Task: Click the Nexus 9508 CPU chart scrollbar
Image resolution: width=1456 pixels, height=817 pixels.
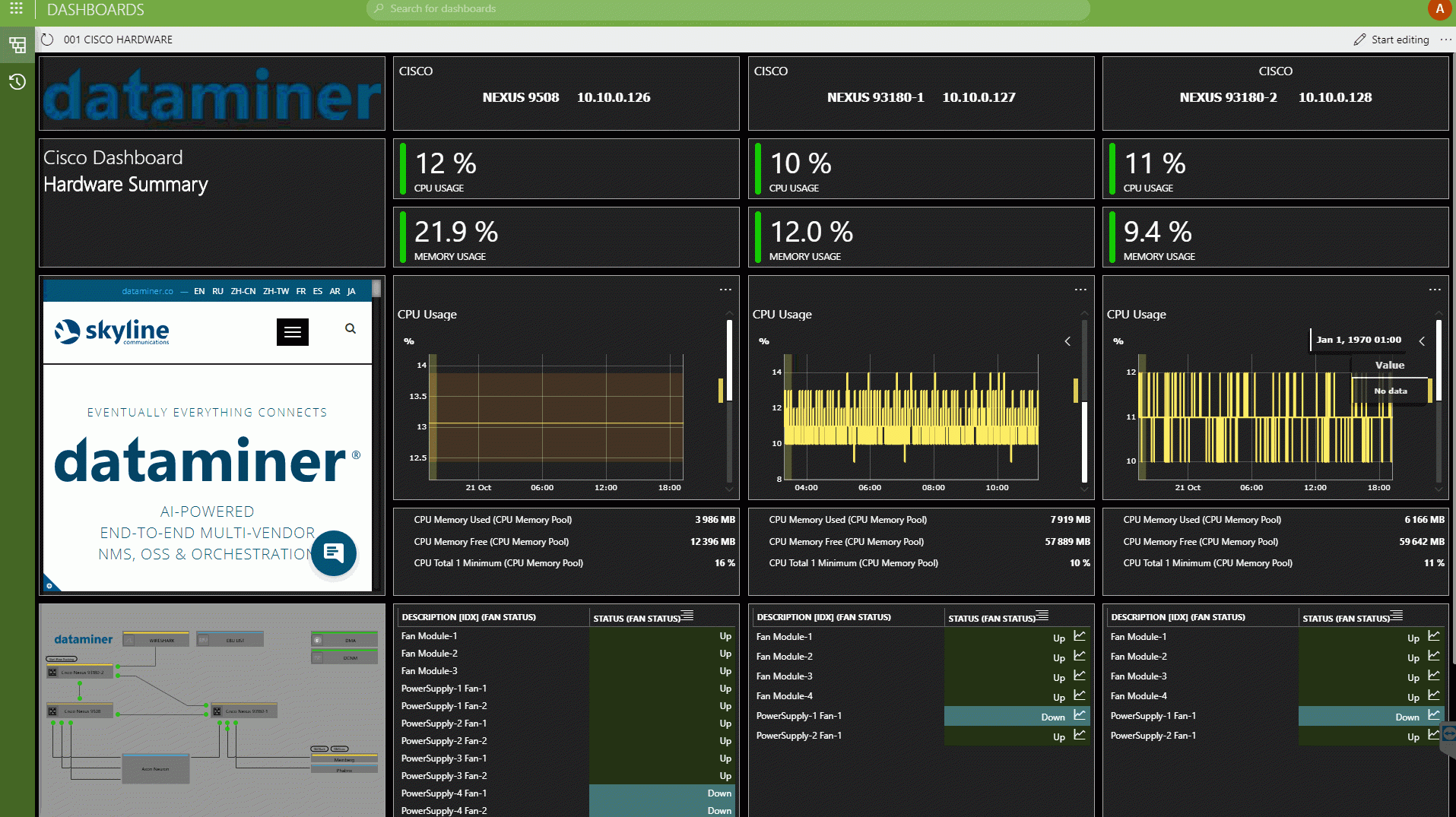Action: (729, 361)
